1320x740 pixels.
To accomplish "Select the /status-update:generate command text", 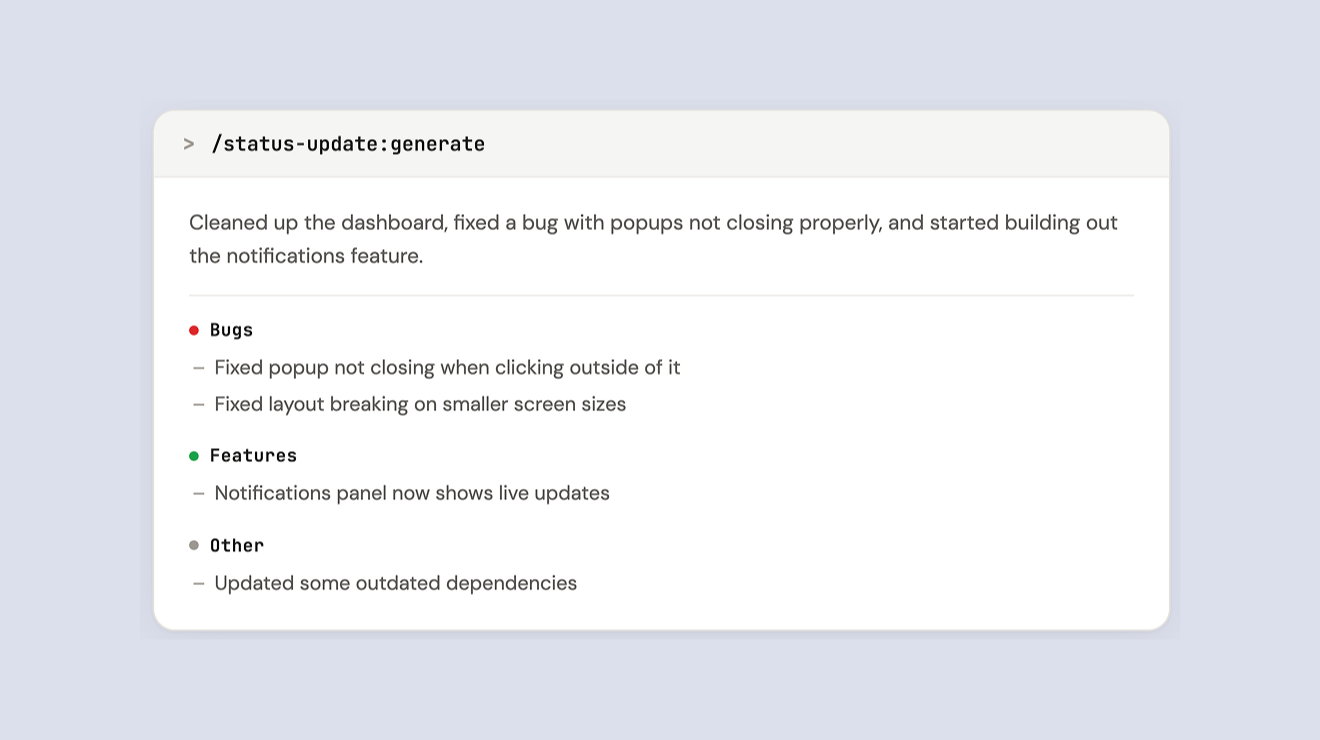I will coord(348,144).
